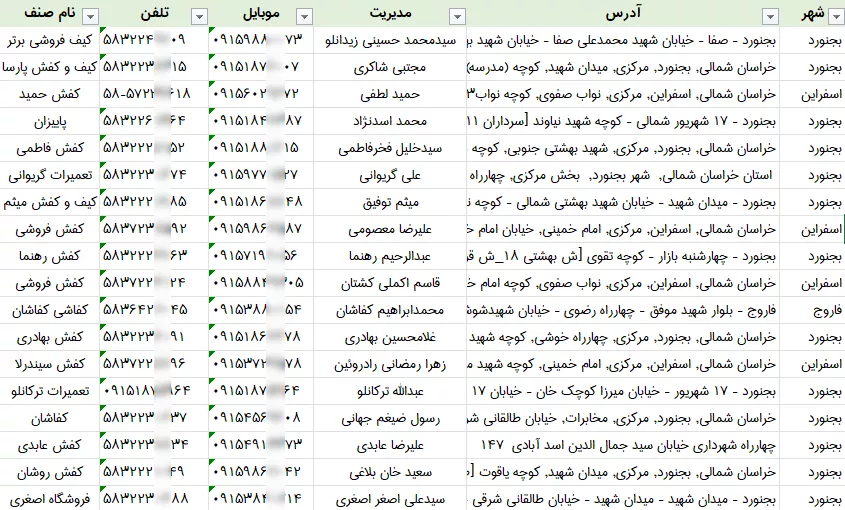Viewport: 845px width, 510px height.
Task: Select shop name cell پاییزان
Action: tap(50, 121)
